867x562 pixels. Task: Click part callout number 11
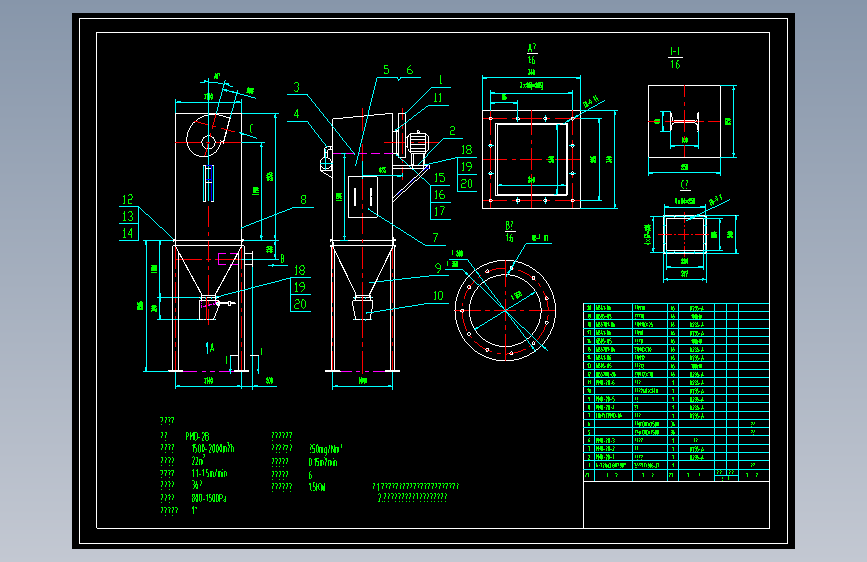[437, 98]
